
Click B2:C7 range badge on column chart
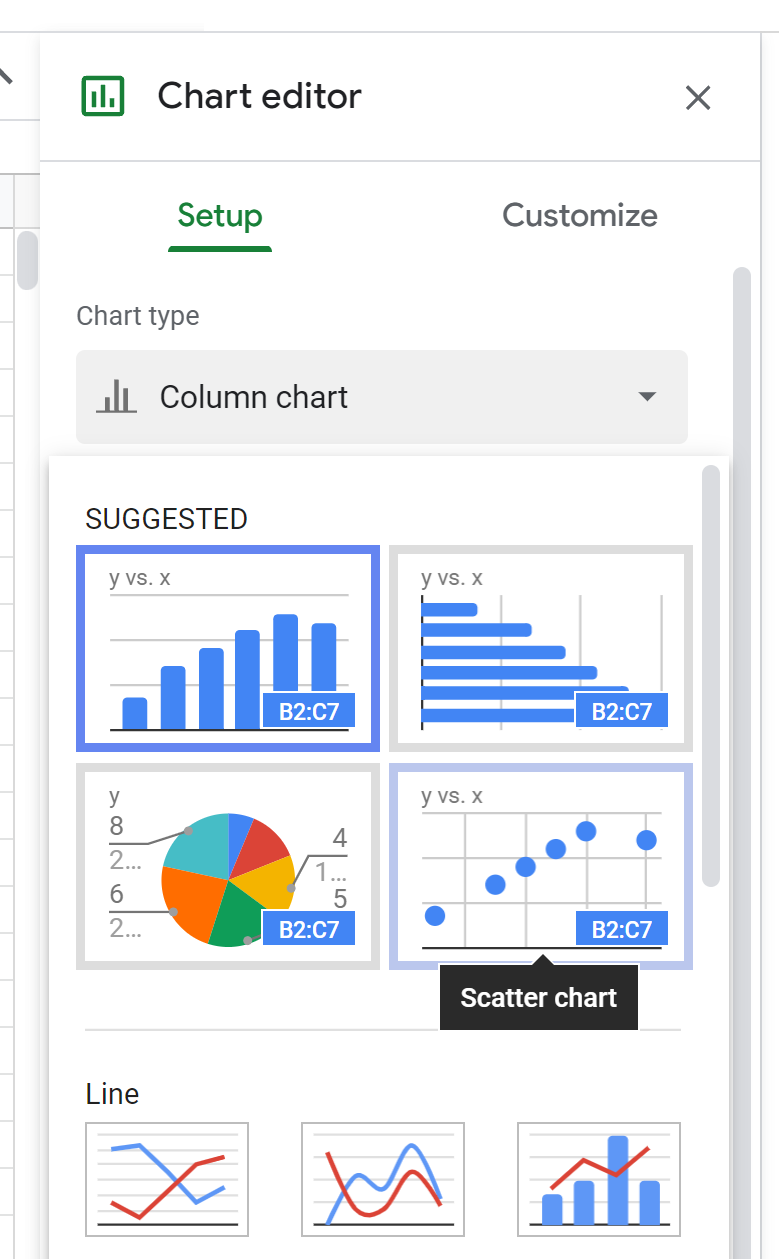[x=308, y=711]
